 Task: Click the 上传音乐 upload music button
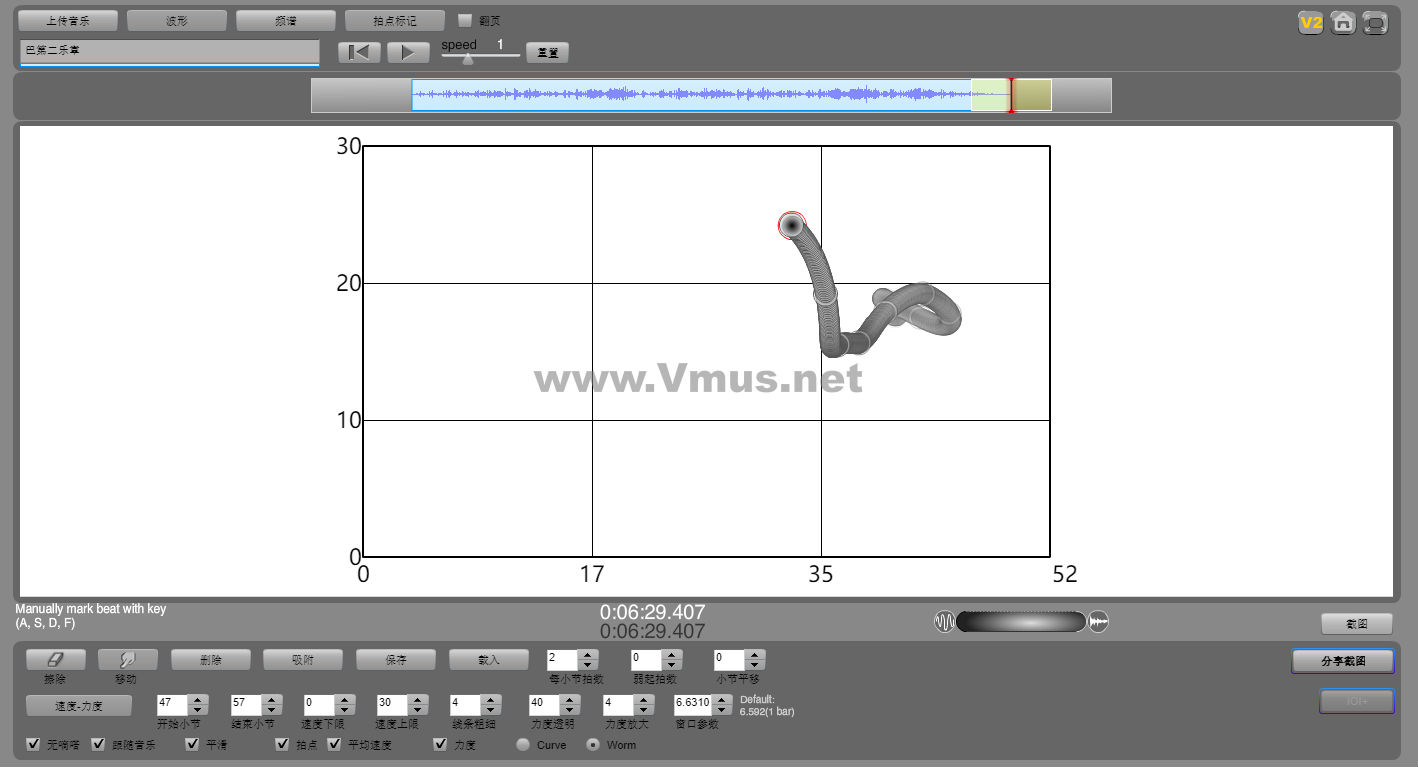[x=68, y=20]
